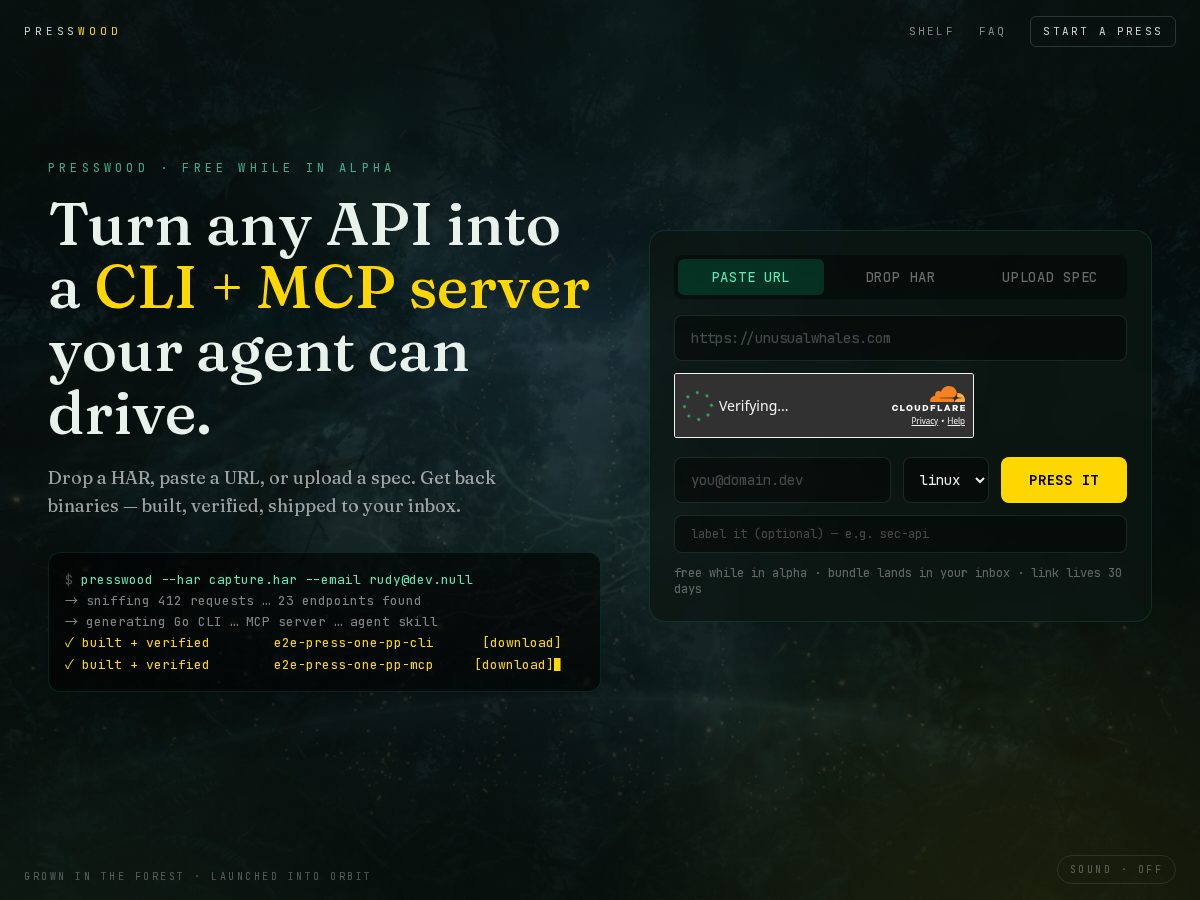Click 'CLI + MCP server' headline text
1200x900 pixels.
(x=342, y=288)
